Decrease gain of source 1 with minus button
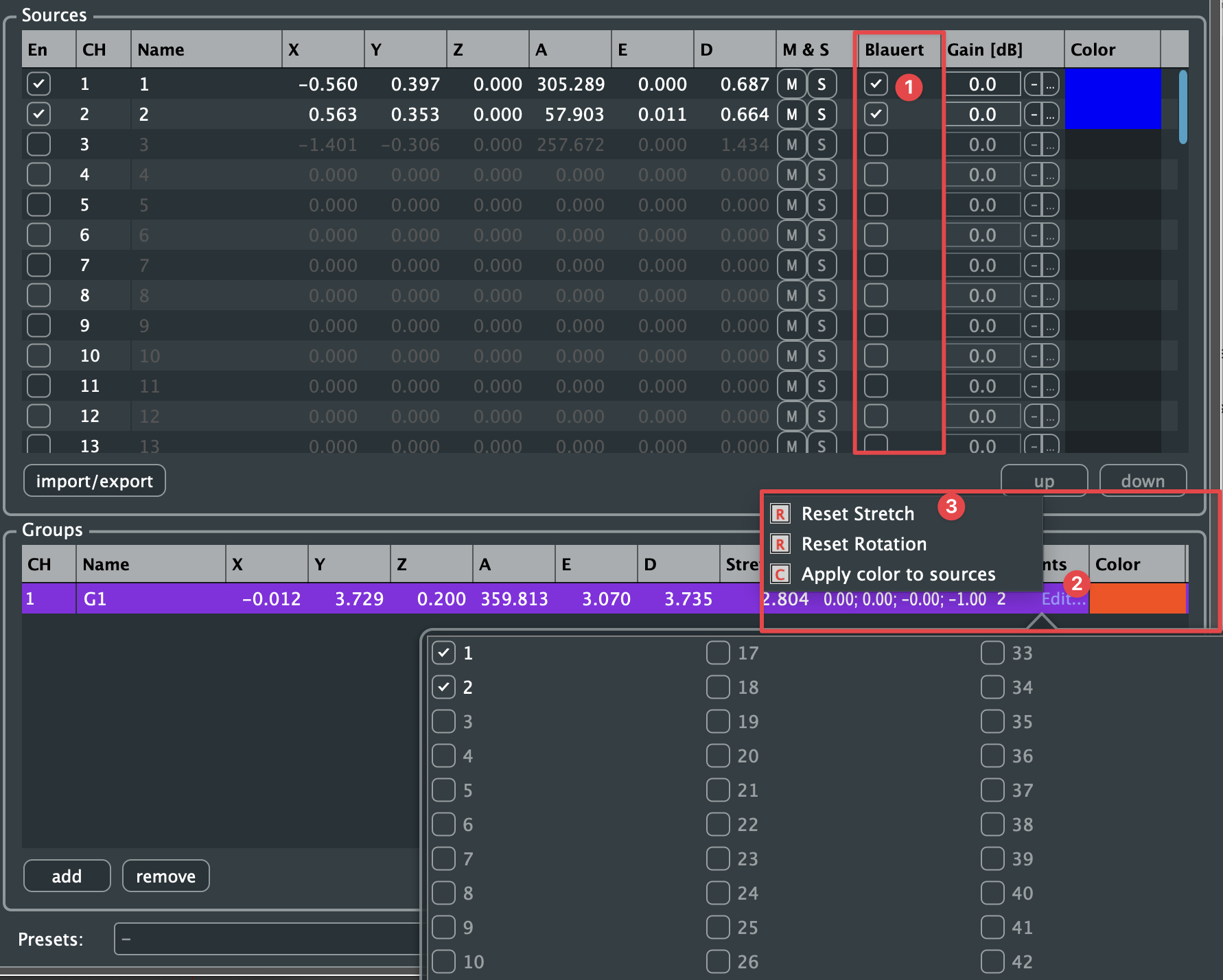 pos(1034,84)
